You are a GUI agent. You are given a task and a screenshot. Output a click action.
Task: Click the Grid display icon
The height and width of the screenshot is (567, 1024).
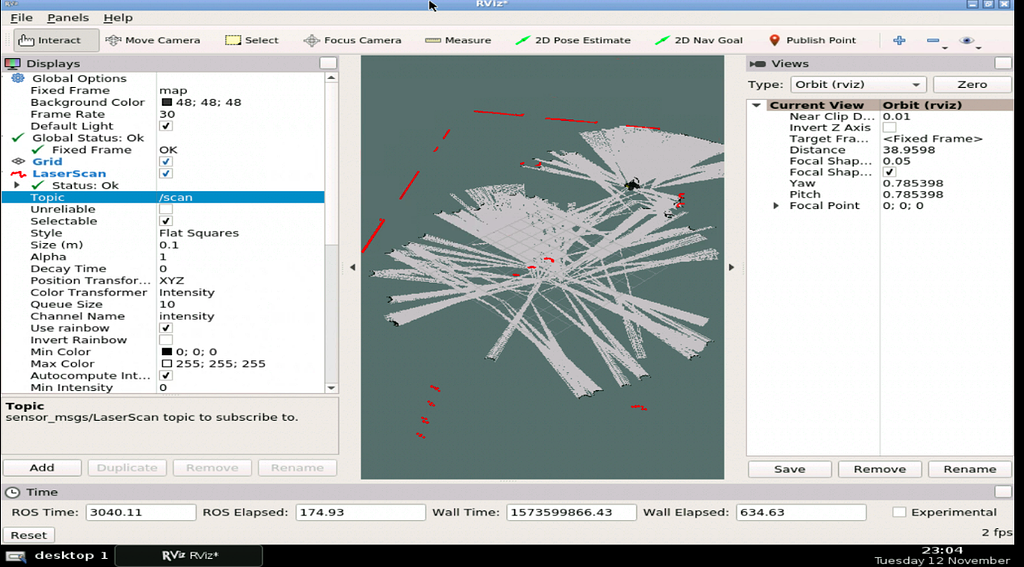click(18, 161)
